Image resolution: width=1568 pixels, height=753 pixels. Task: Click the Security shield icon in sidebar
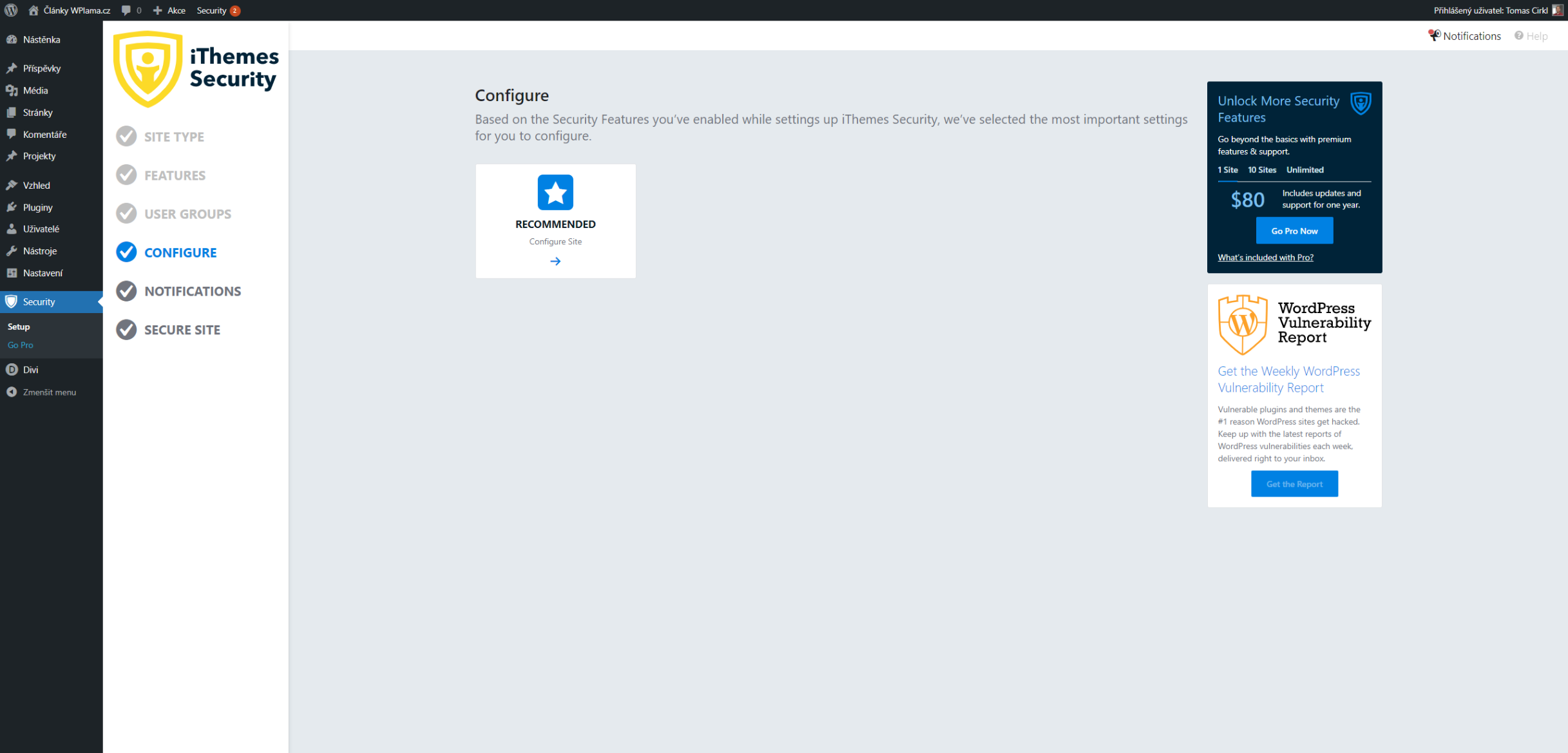pyautogui.click(x=11, y=301)
